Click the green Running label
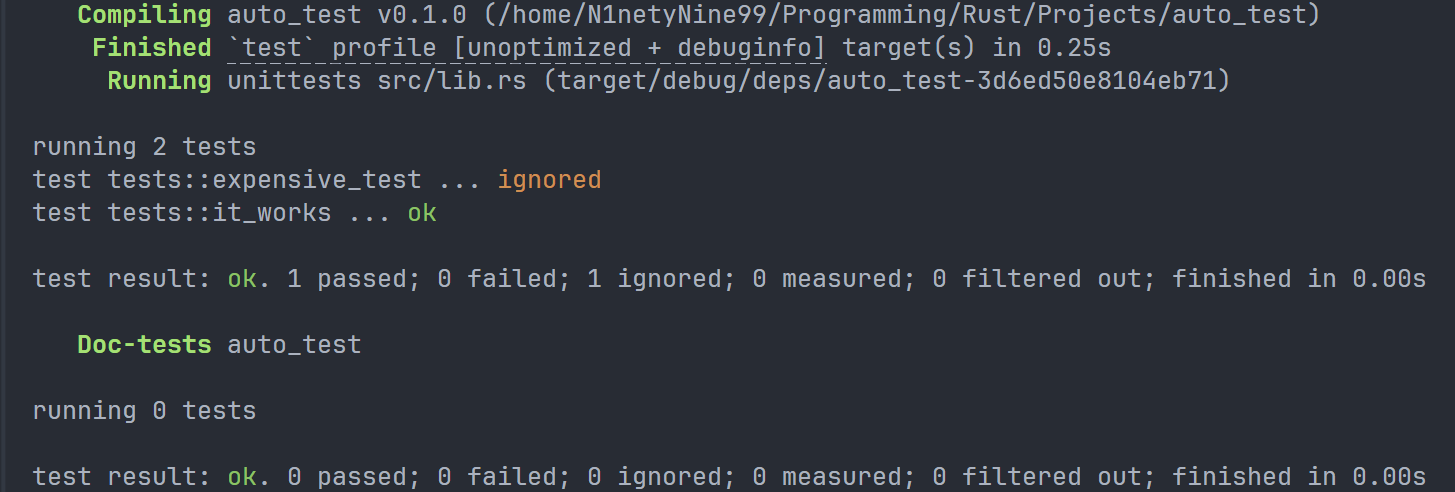The height and width of the screenshot is (492, 1455). [x=159, y=81]
